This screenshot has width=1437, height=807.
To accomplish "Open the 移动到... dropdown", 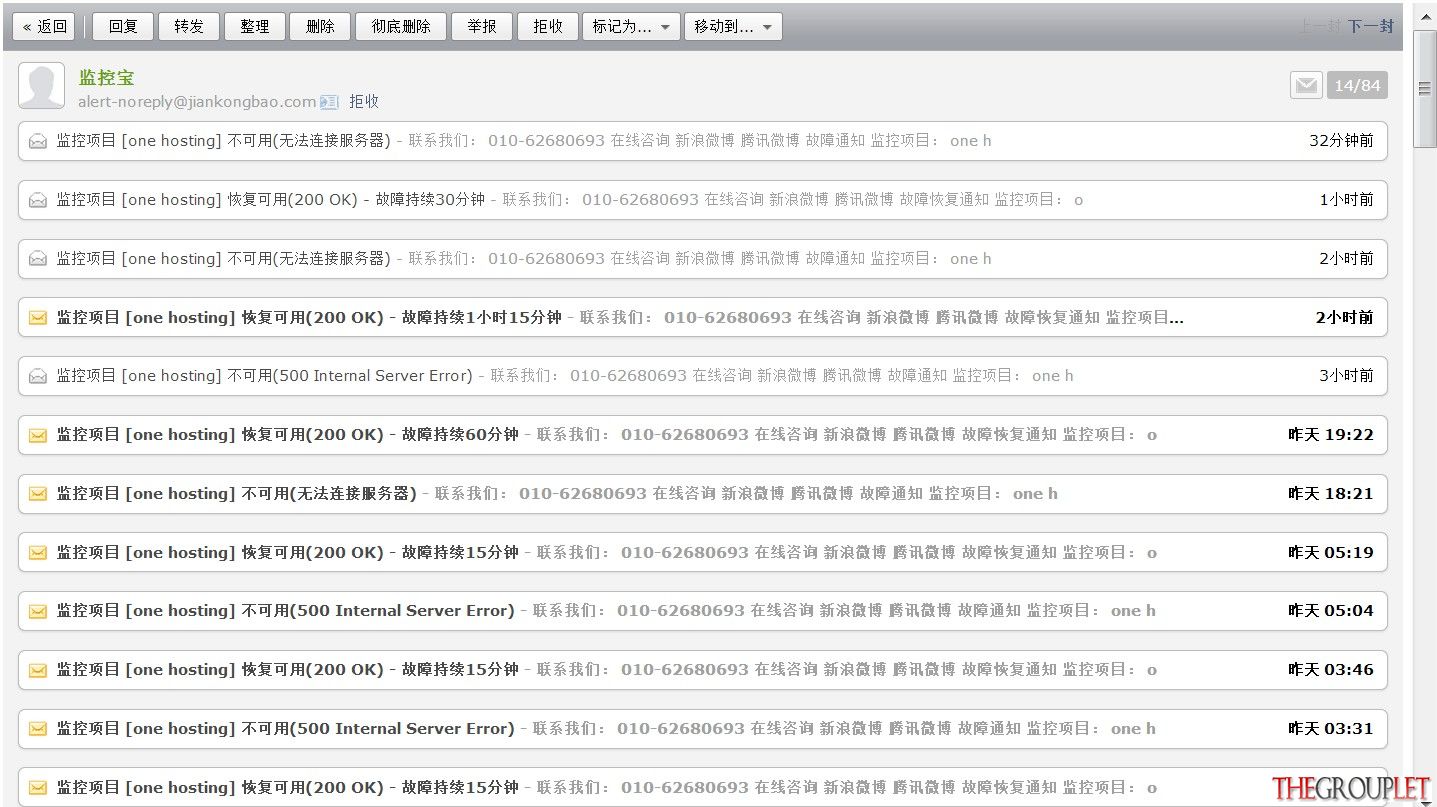I will tap(733, 27).
